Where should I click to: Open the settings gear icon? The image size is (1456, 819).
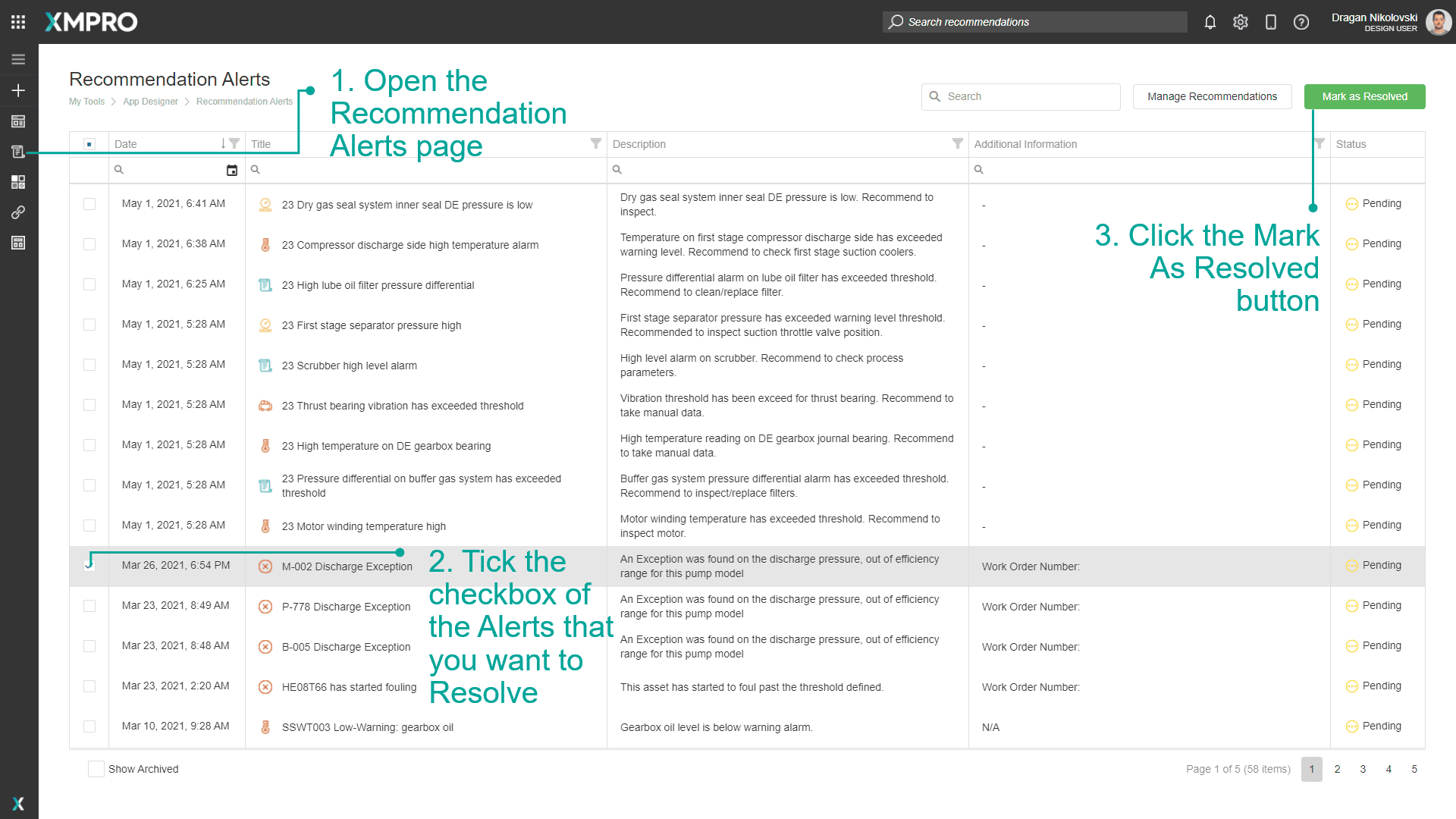click(x=1241, y=22)
